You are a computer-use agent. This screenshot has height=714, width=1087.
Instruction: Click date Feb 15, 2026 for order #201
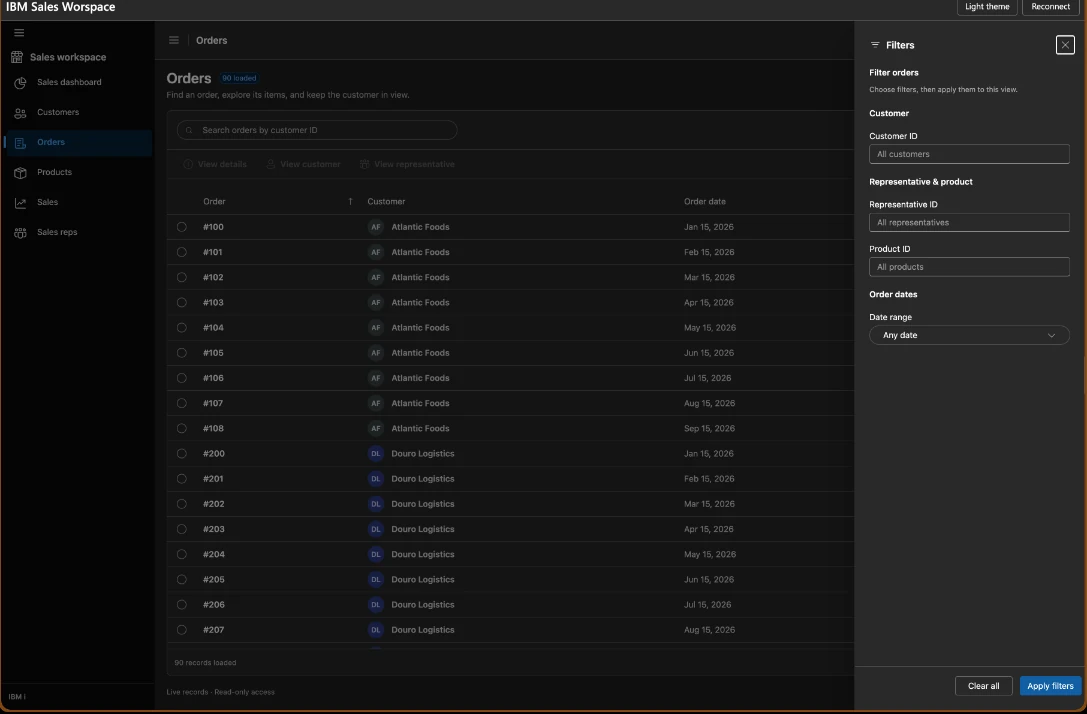709,479
